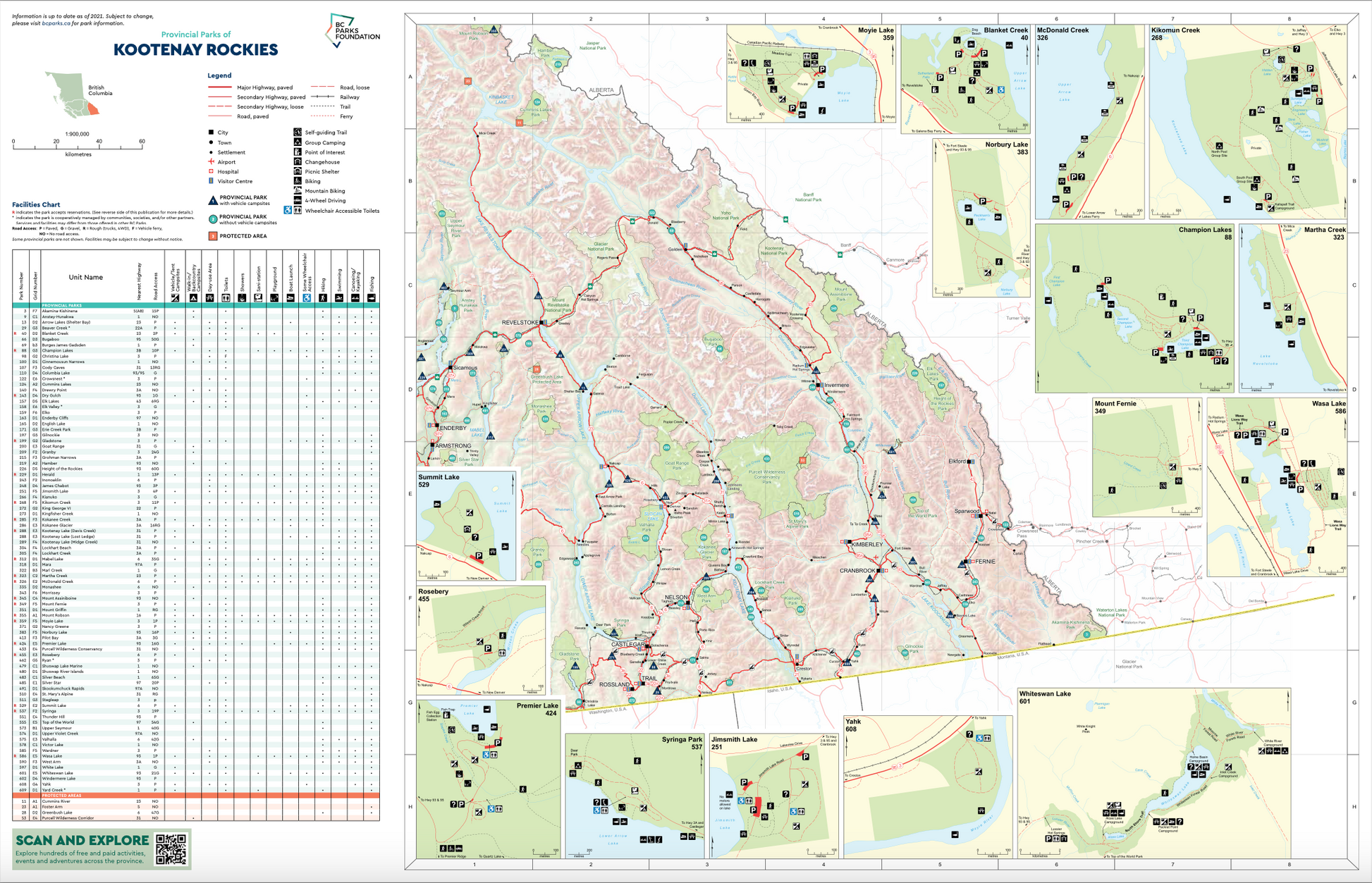Image resolution: width=1372 pixels, height=883 pixels.
Task: Click the Airport legend symbol
Action: [211, 162]
